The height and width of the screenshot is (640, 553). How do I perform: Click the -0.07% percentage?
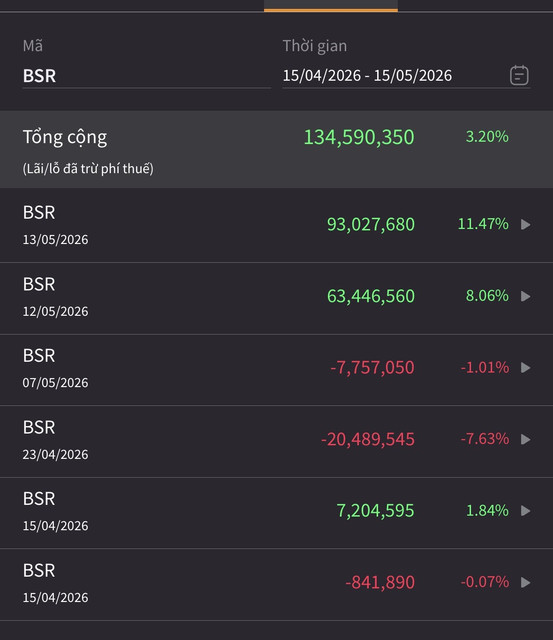tap(485, 582)
